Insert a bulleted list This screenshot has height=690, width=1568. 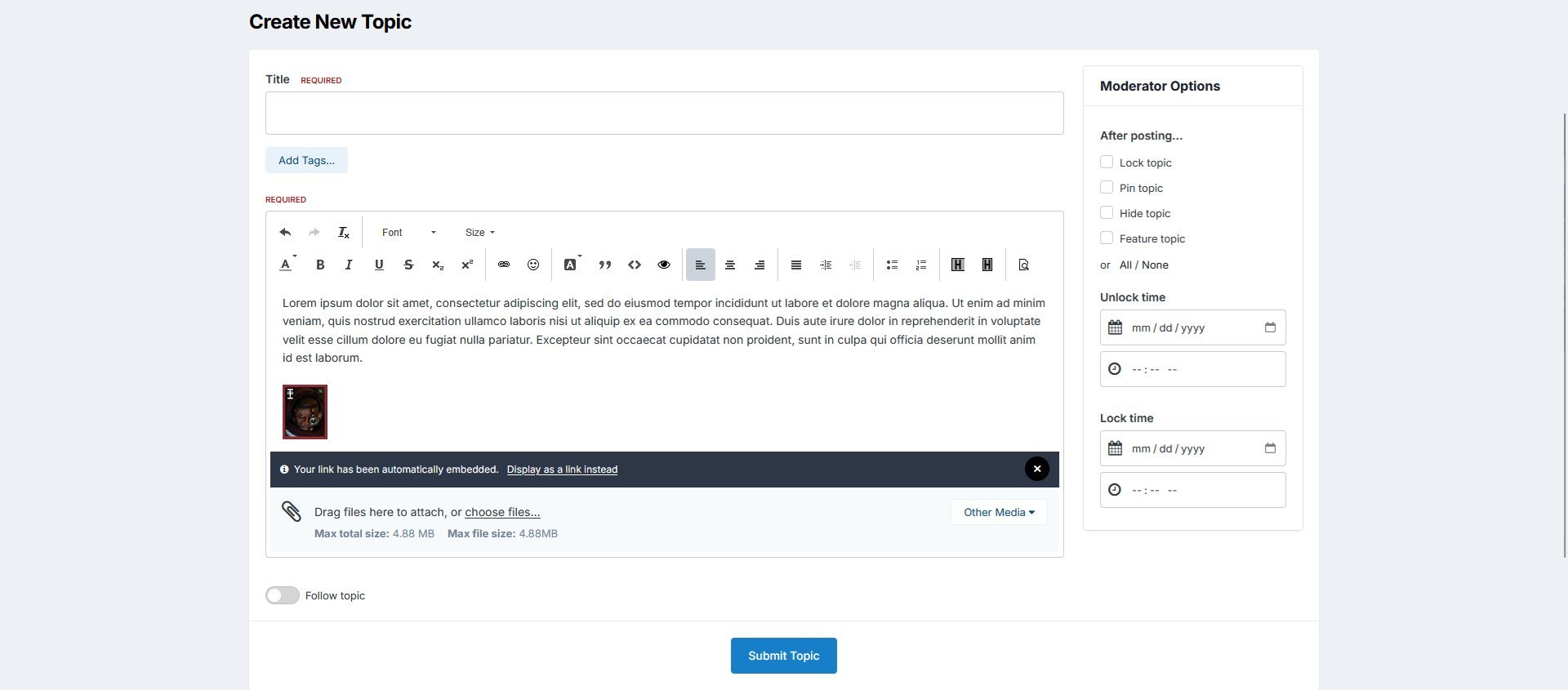[892, 265]
